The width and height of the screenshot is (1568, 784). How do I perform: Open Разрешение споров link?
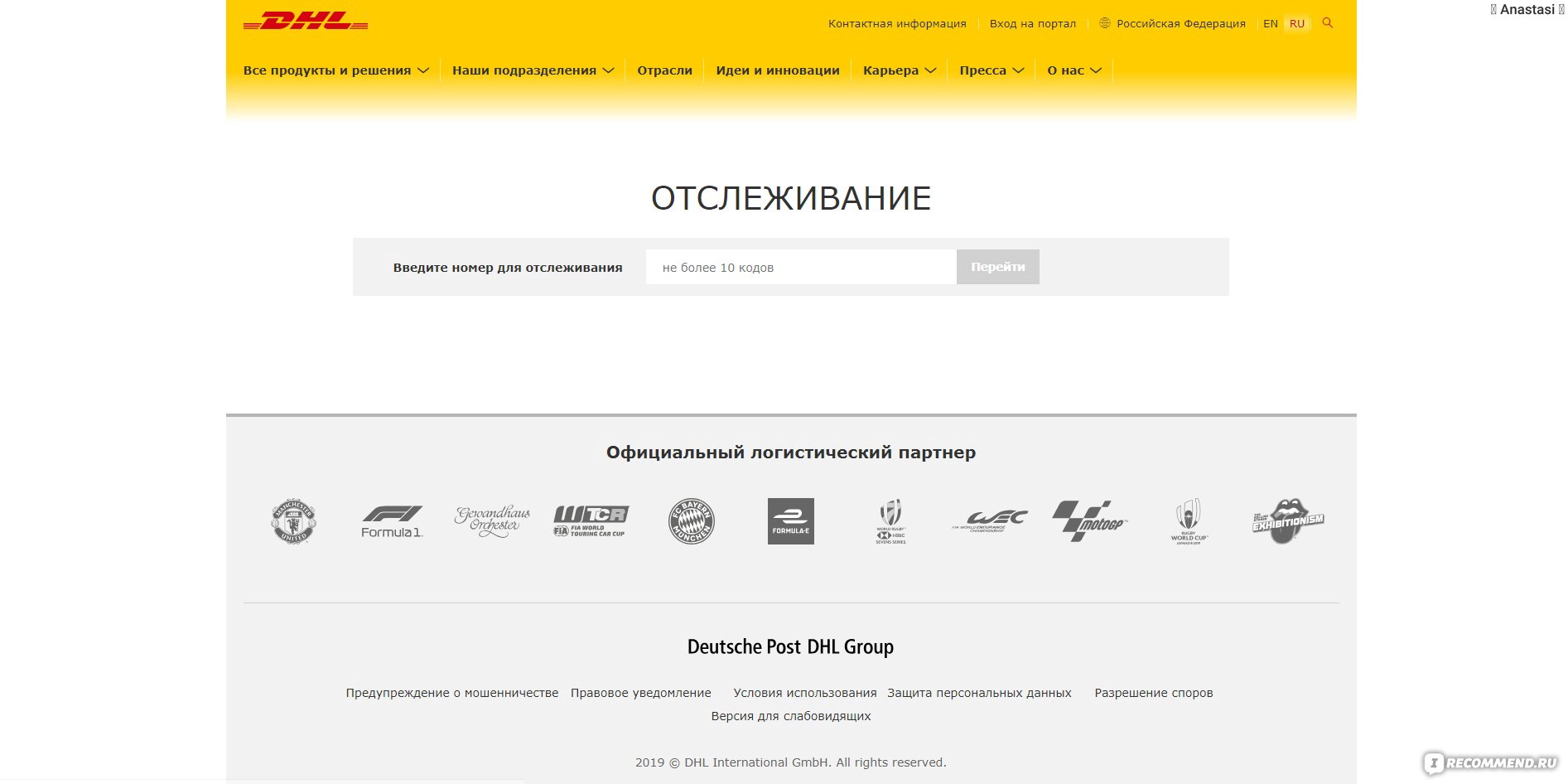(1154, 693)
